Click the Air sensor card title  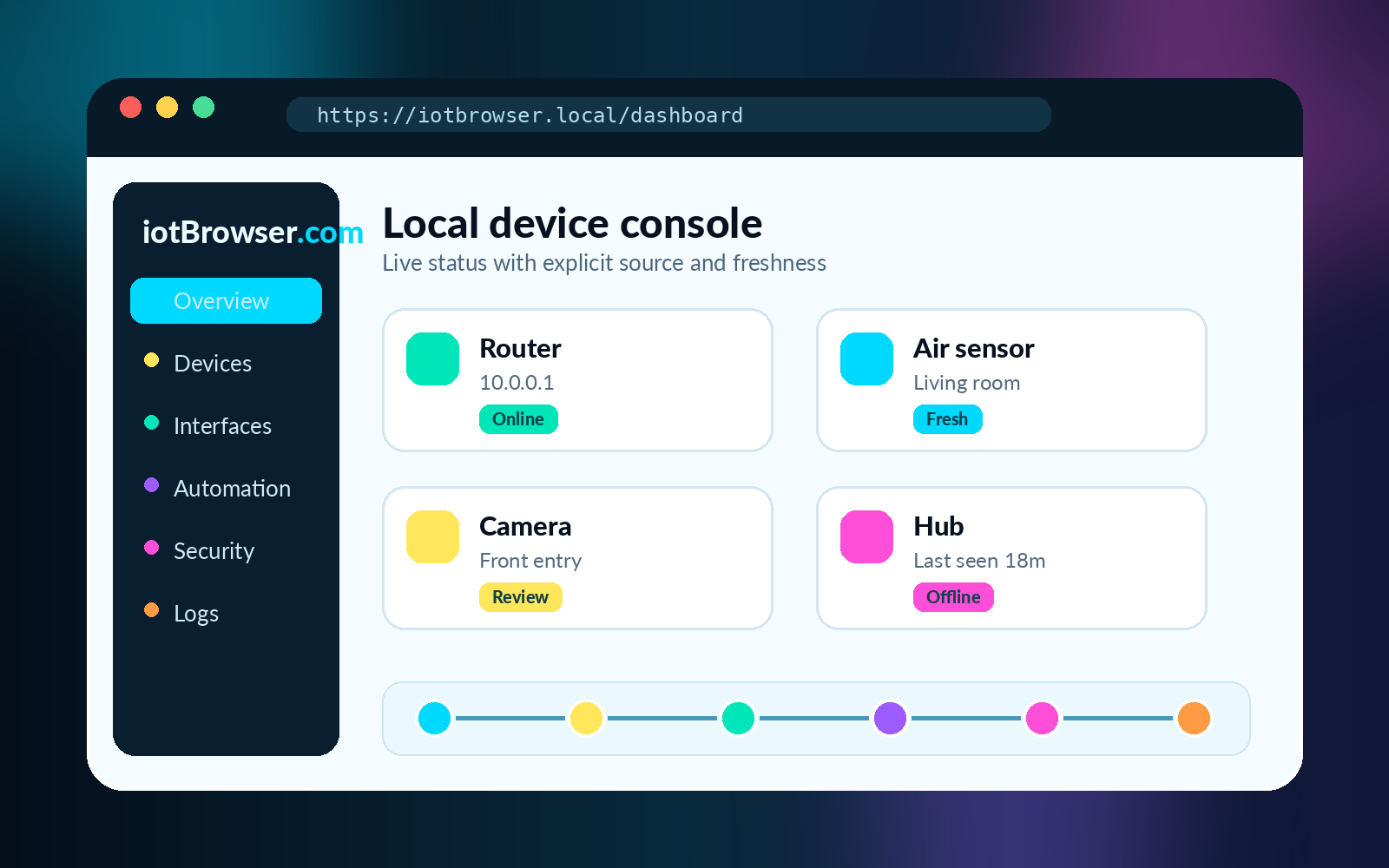(x=973, y=349)
